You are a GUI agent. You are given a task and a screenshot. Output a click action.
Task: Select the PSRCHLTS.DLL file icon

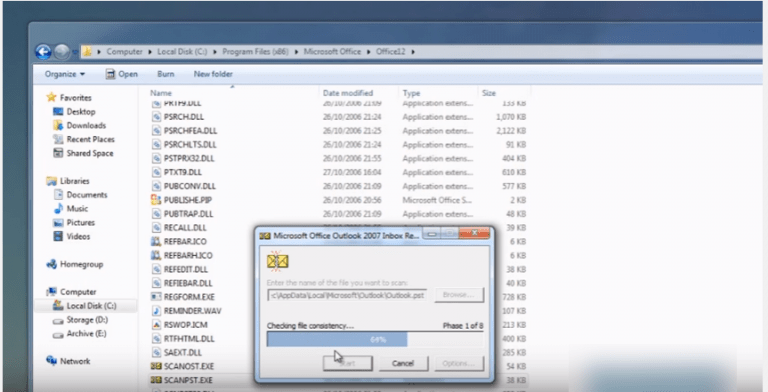tap(156, 145)
